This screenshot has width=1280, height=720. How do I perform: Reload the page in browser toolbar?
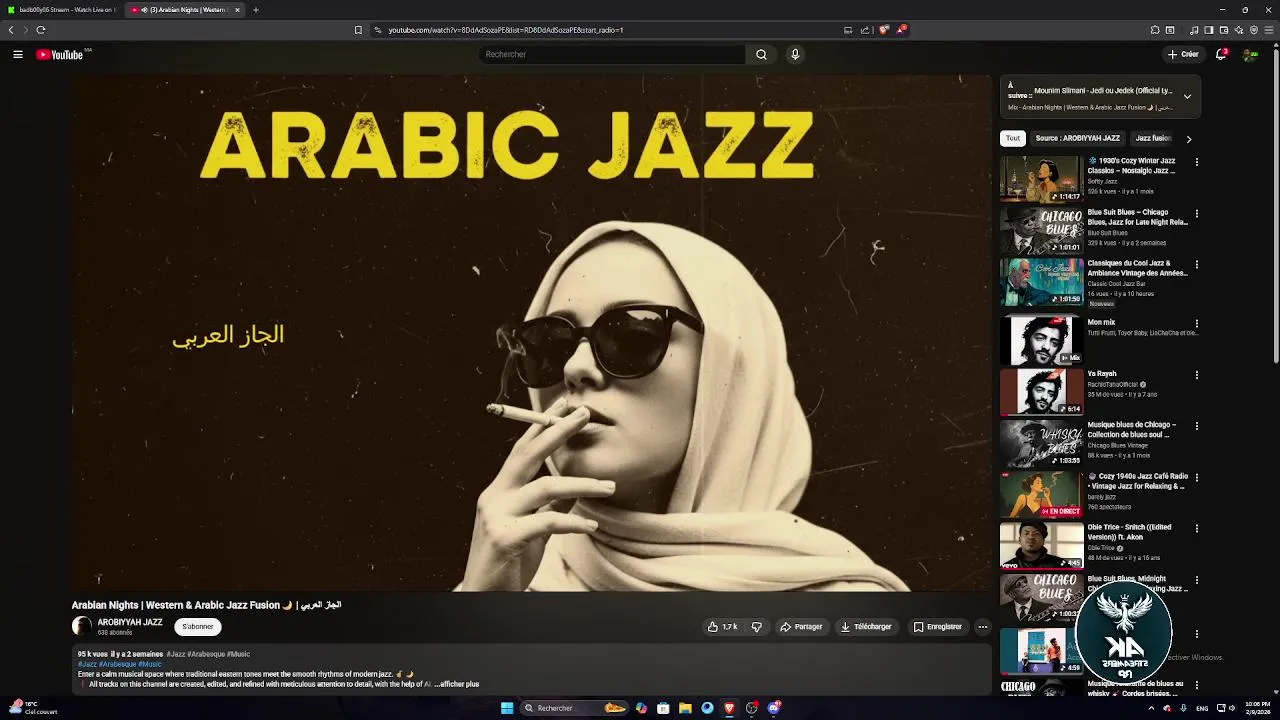click(x=41, y=30)
